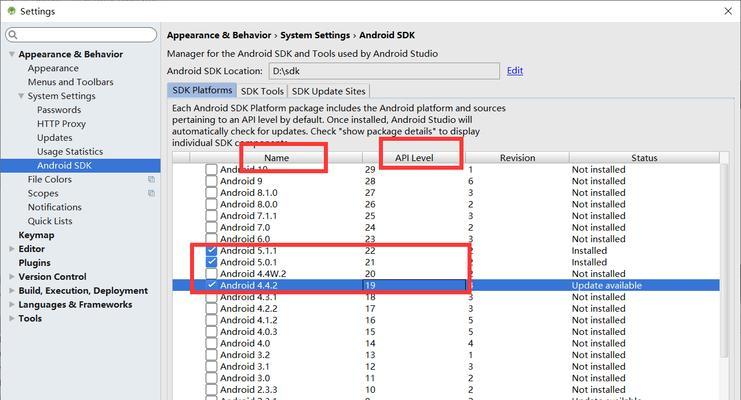Image resolution: width=741 pixels, height=400 pixels.
Task: Uncheck the Android 5.0.1 checkbox
Action: 211,262
